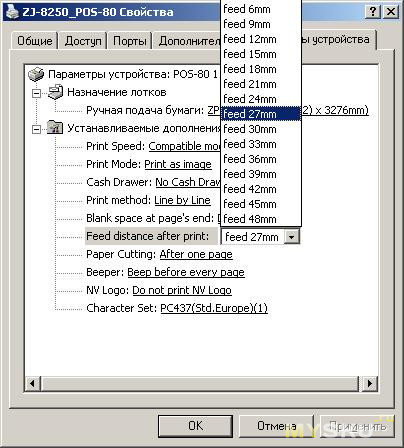404x448 pixels.
Task: Open the Порты tab
Action: click(130, 41)
